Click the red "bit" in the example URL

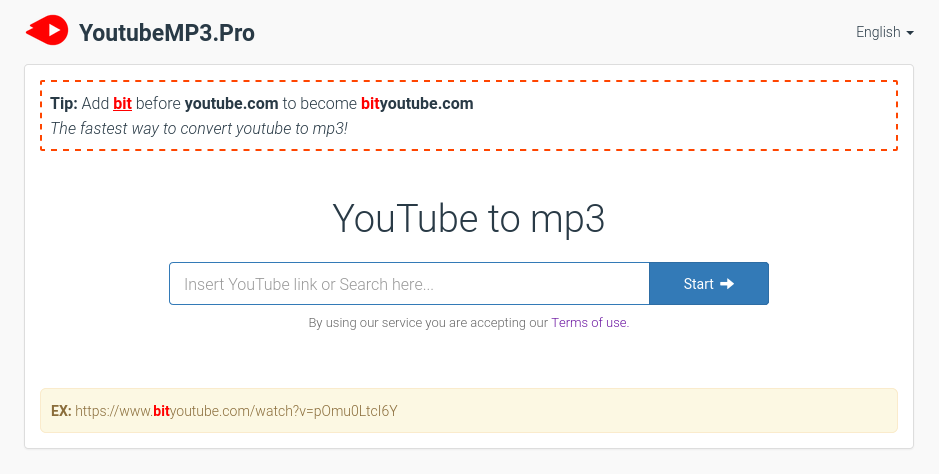pyautogui.click(x=161, y=411)
